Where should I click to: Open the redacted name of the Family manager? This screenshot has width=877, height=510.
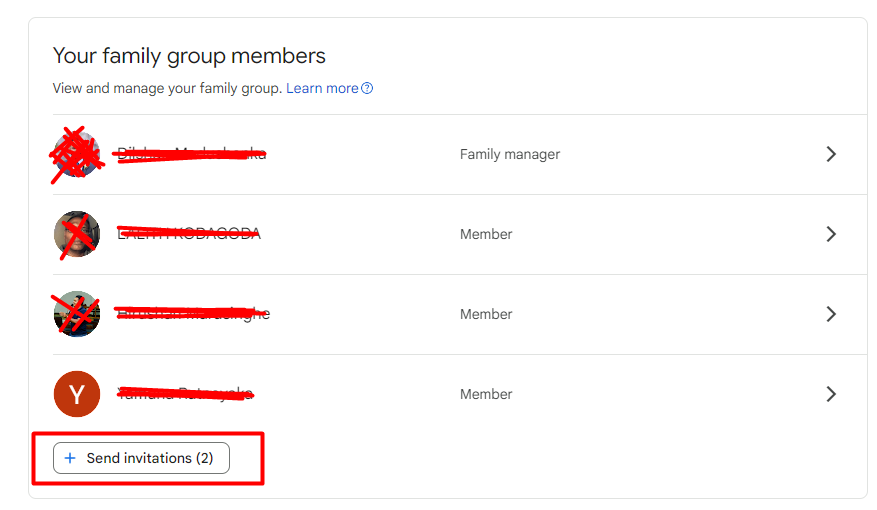point(191,153)
